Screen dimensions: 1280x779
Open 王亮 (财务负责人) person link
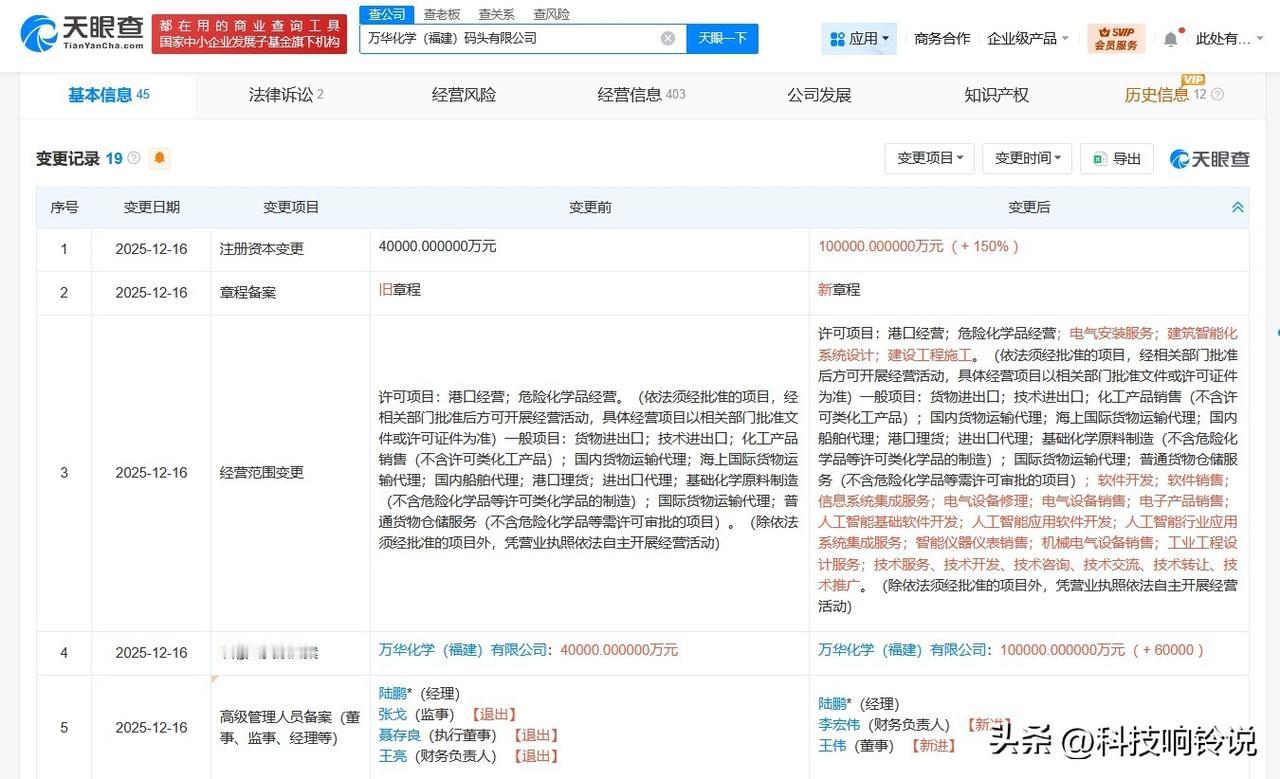tap(392, 756)
